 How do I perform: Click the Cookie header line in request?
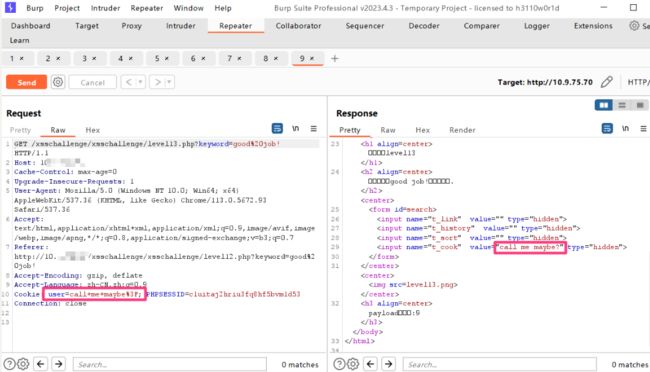click(x=157, y=294)
